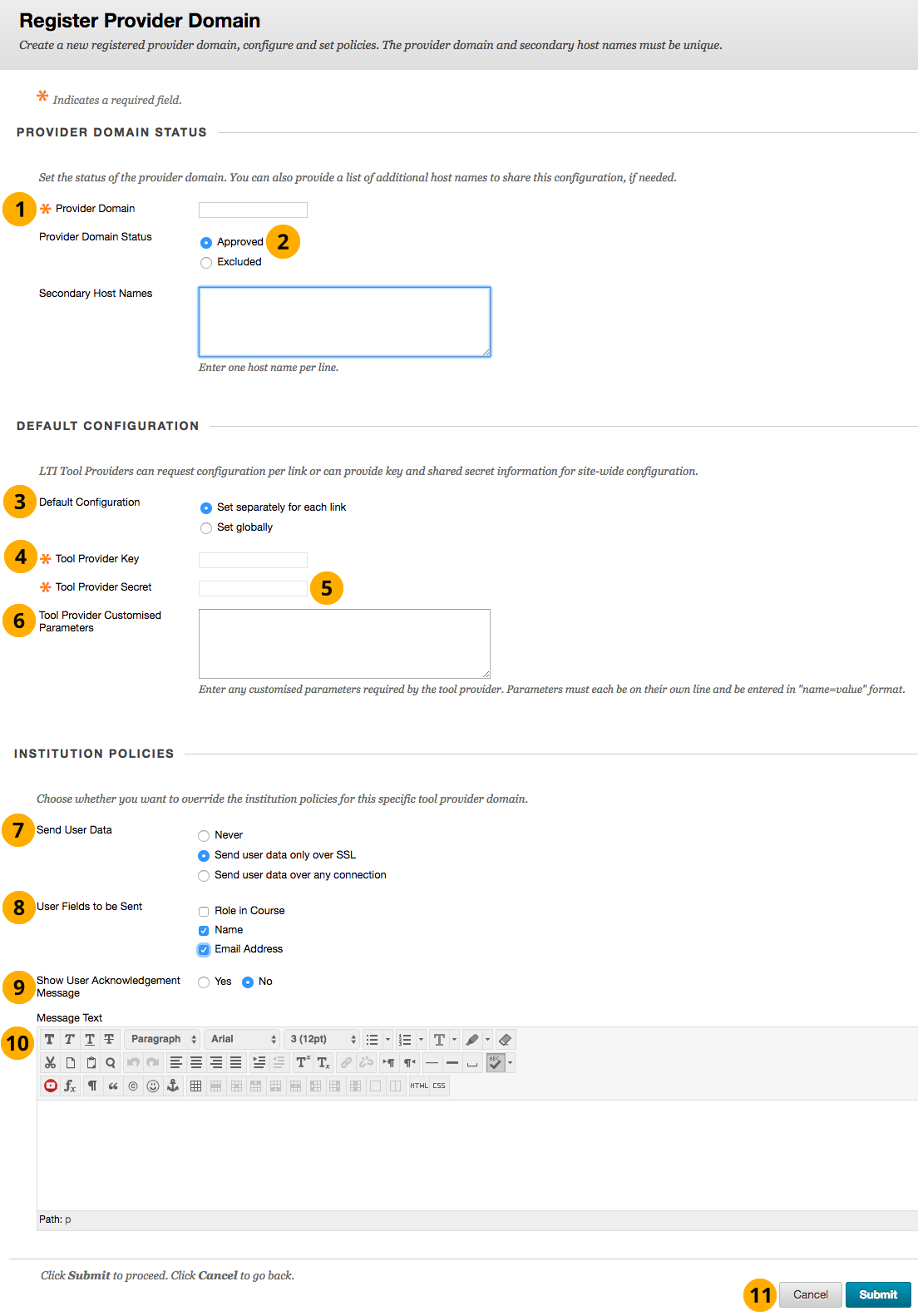Open the HTML code view

coord(419,1086)
